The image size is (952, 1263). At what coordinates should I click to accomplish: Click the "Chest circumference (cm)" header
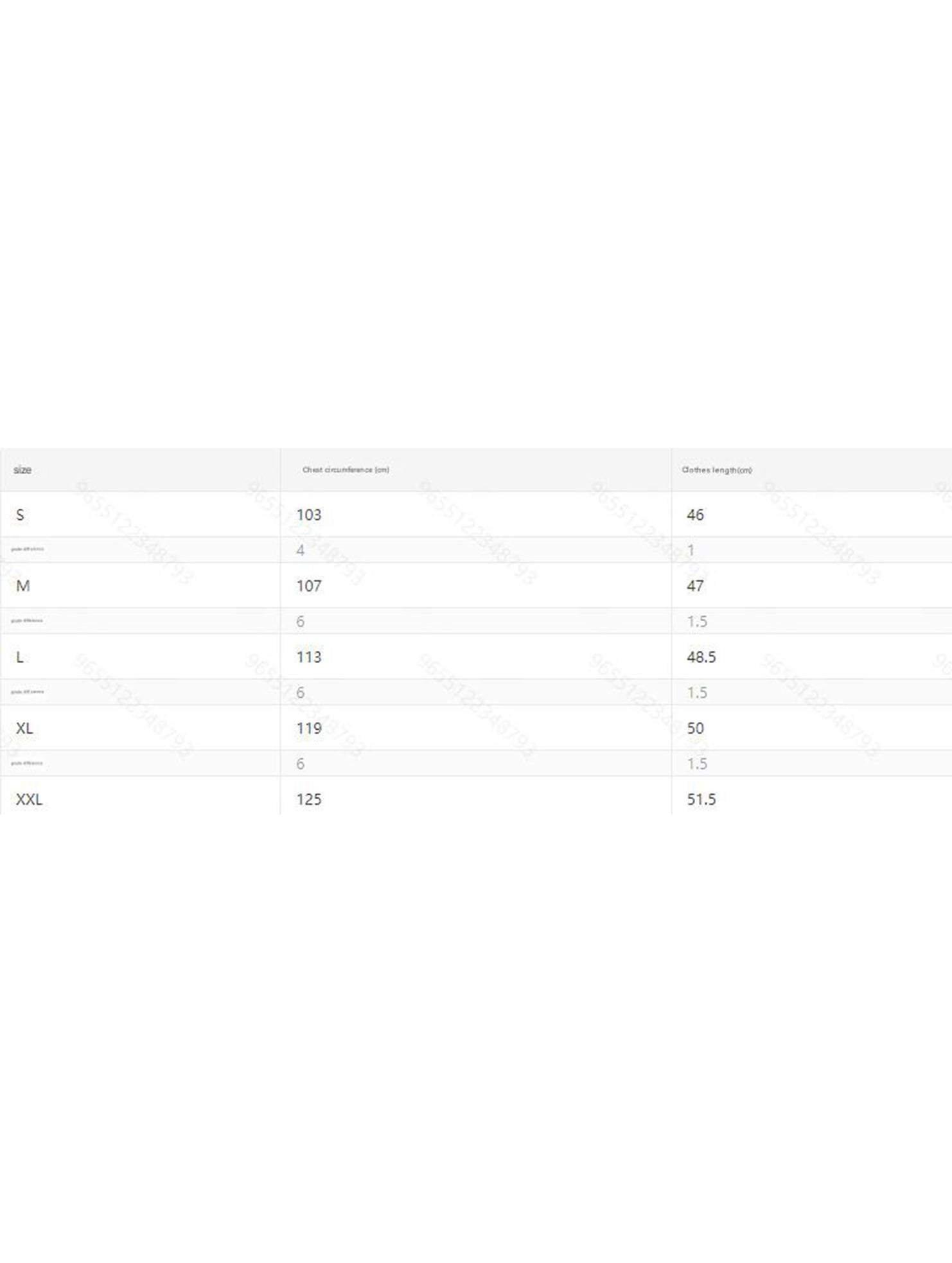346,470
